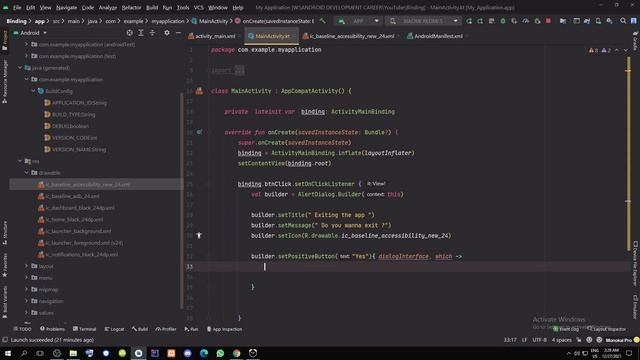The image size is (640, 360).
Task: Open the Build menu
Action: click(x=152, y=7)
